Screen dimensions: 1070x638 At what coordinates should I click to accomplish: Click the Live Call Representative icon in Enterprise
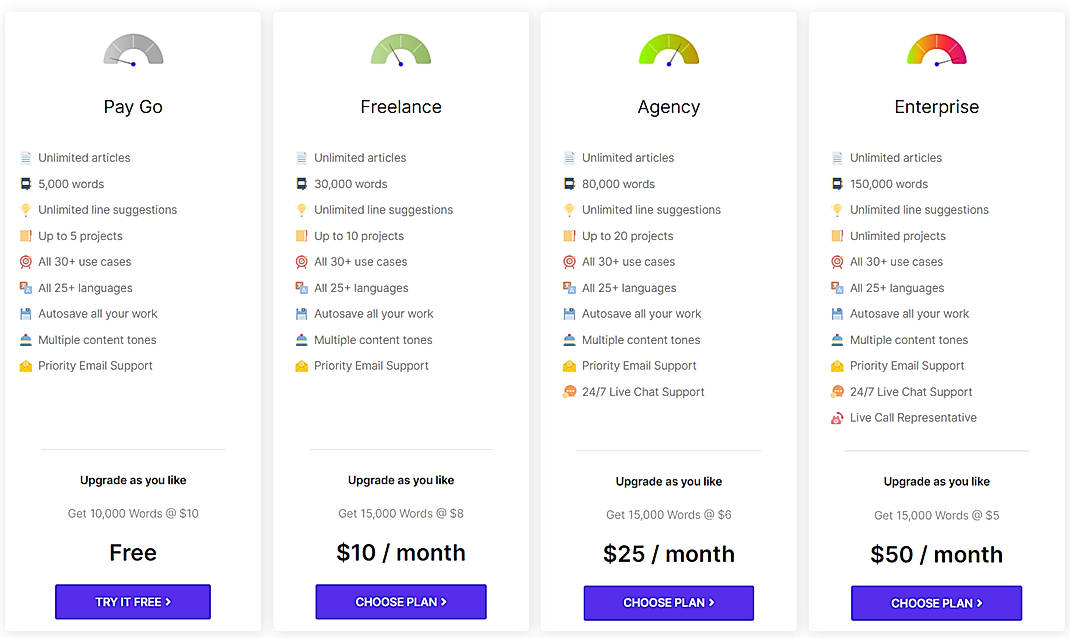pos(837,417)
